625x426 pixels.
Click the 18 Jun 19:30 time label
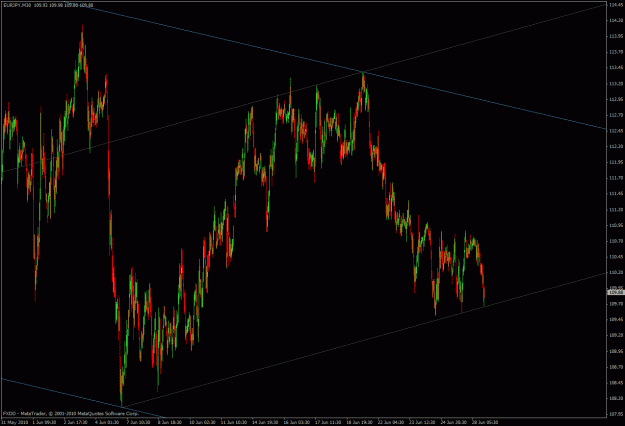(x=360, y=422)
